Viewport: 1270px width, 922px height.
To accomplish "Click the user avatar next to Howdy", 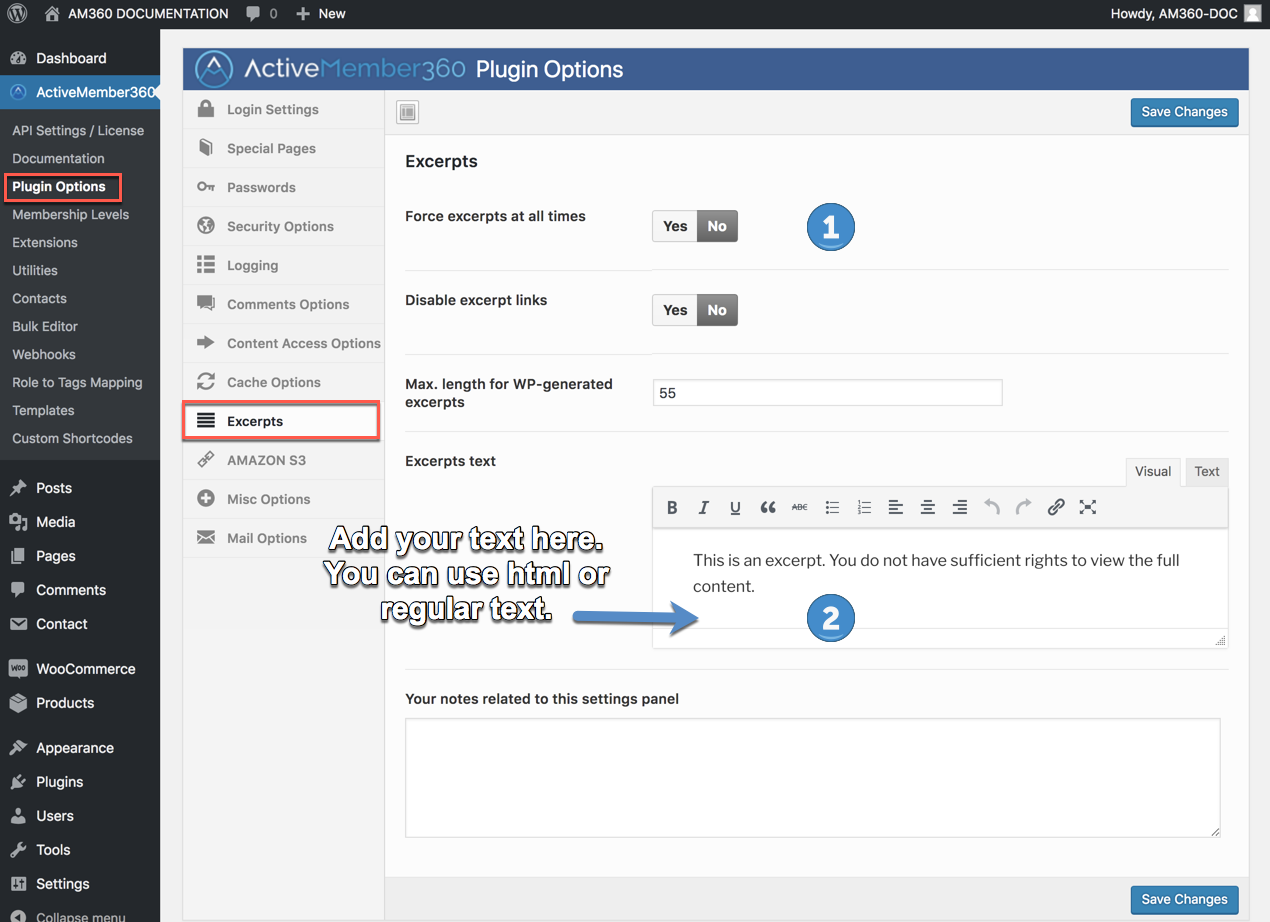I will click(x=1252, y=13).
